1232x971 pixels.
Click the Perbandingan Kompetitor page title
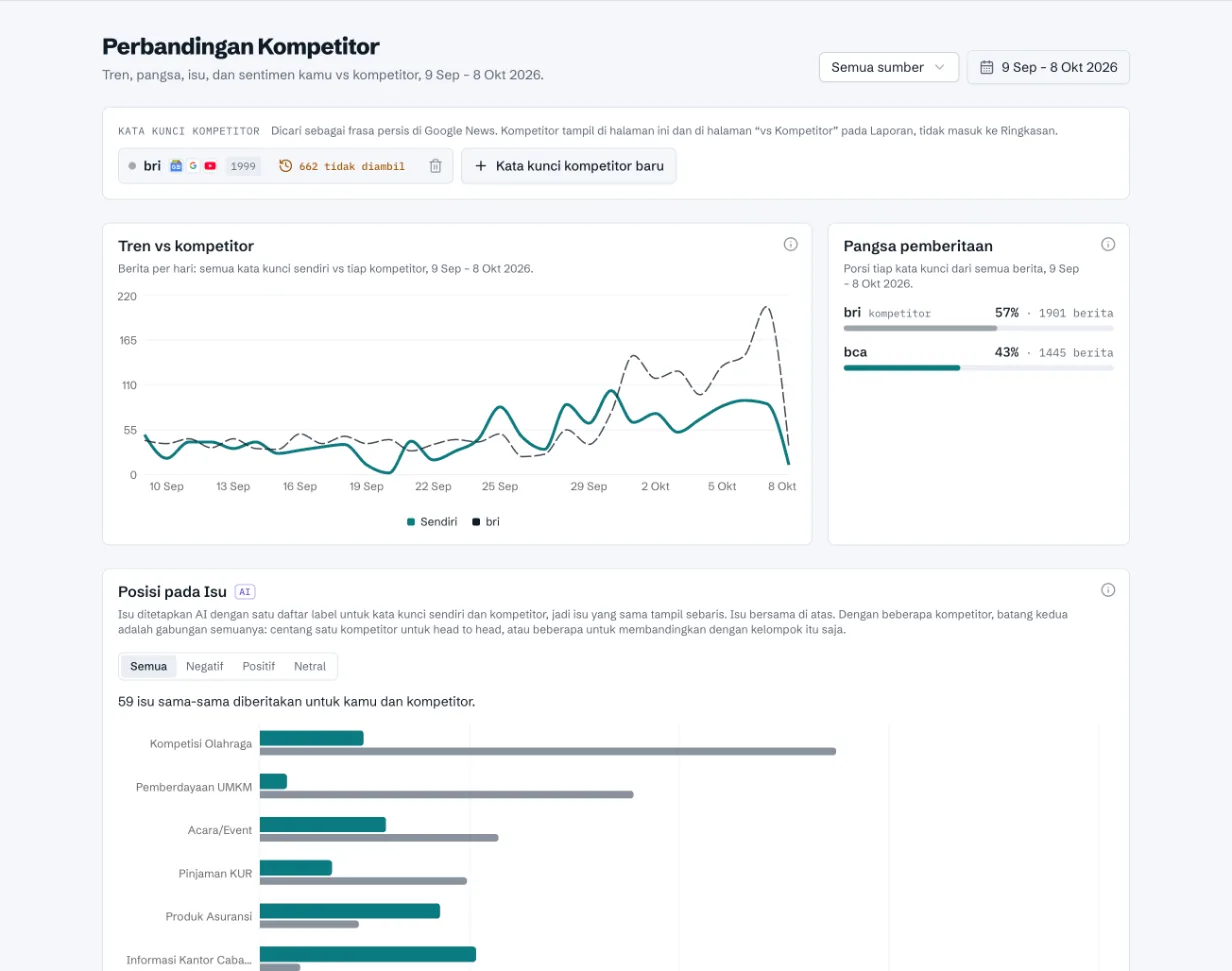[x=241, y=46]
